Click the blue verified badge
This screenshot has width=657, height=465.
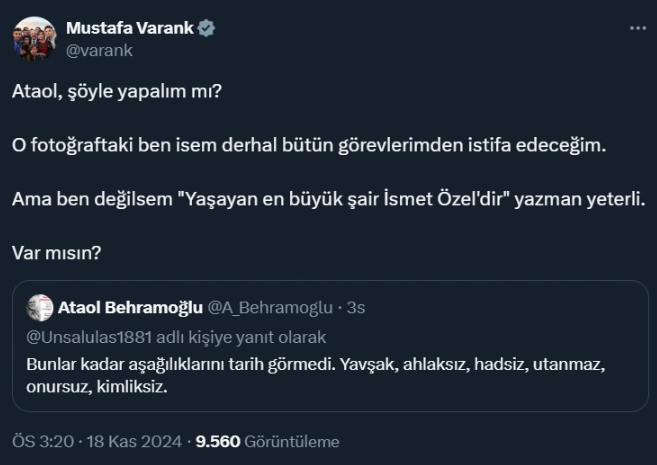pos(206,29)
